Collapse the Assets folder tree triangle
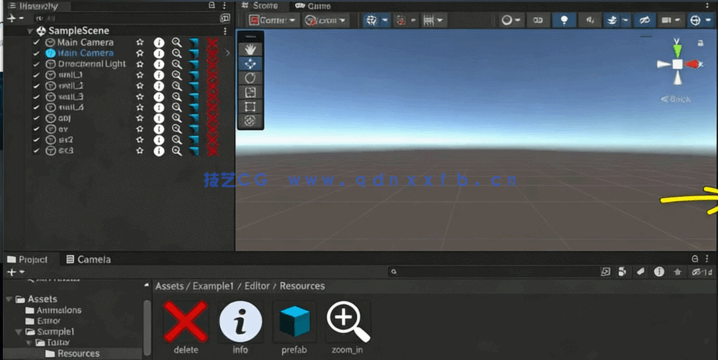 (x=9, y=299)
